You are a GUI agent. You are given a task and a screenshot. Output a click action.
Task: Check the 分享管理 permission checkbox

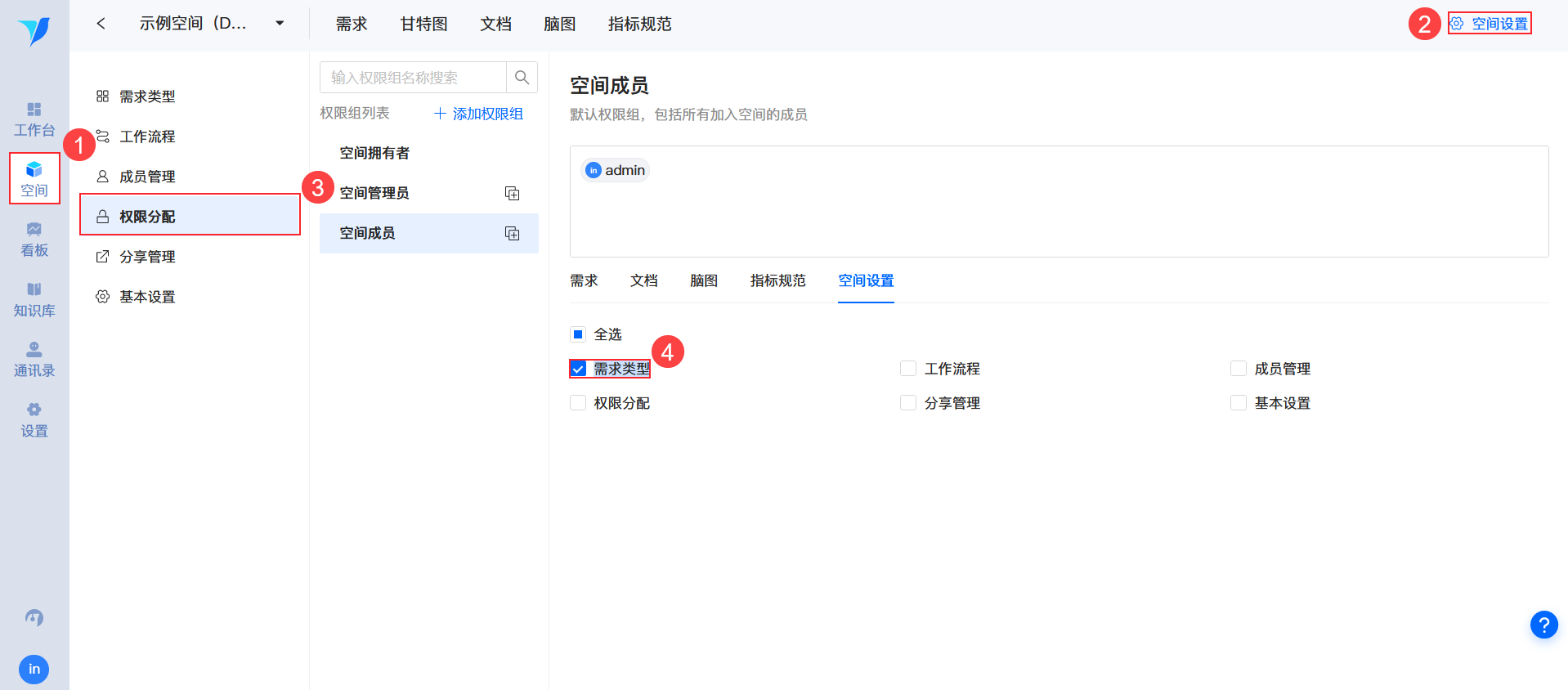[908, 403]
